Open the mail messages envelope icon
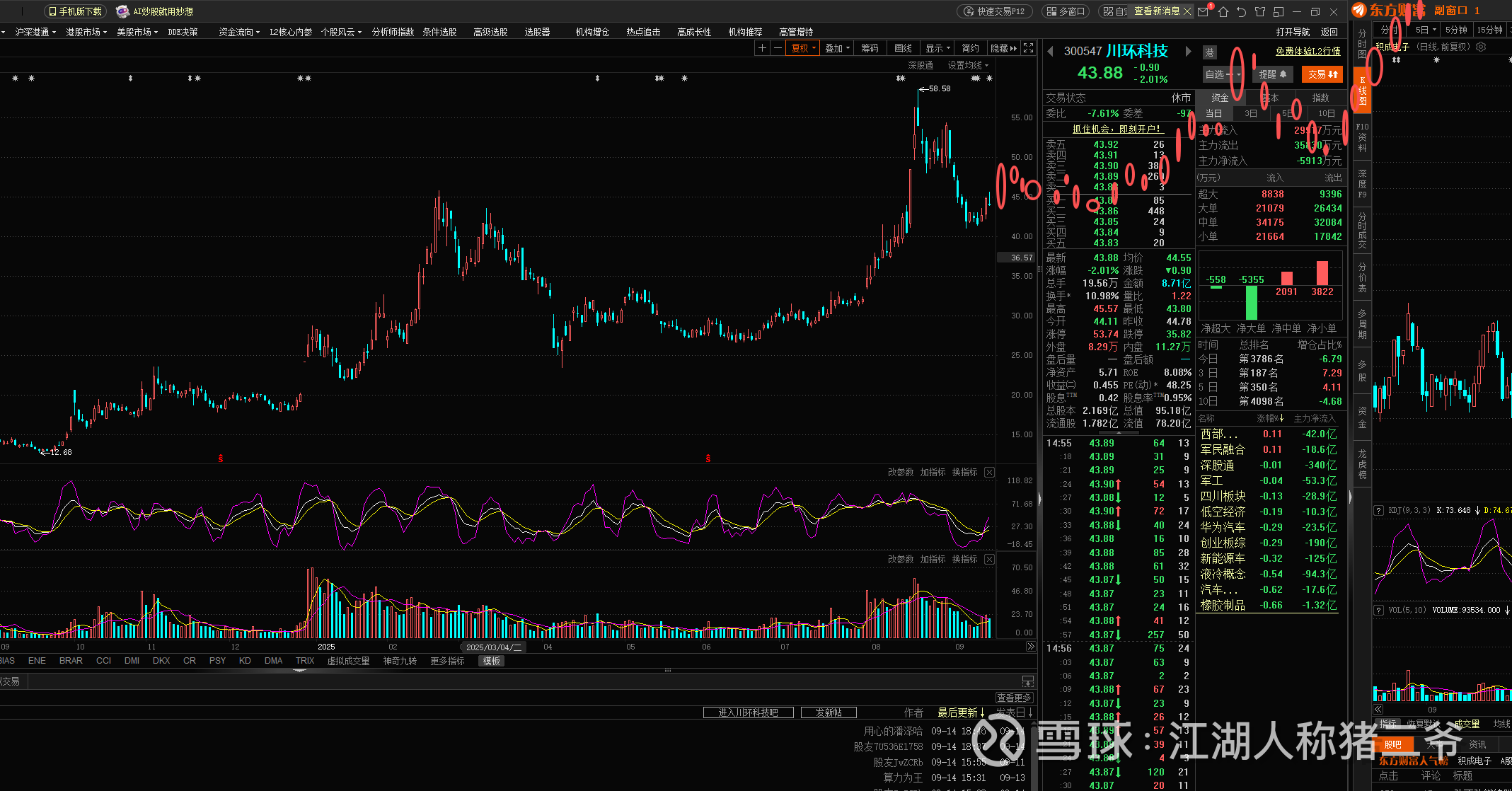The height and width of the screenshot is (791, 1512). point(1203,12)
